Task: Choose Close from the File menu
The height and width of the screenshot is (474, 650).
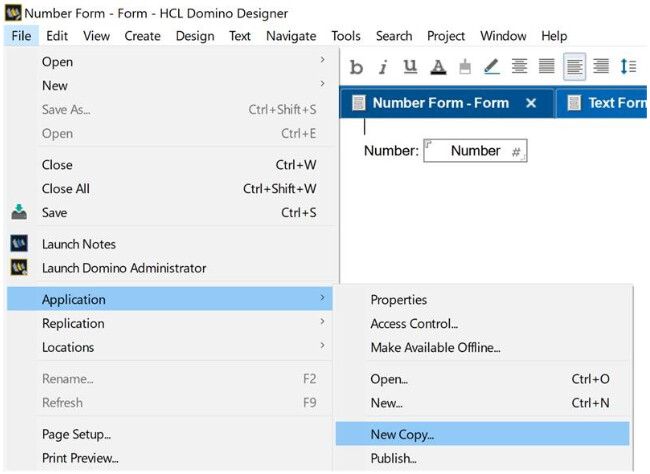Action: (179, 165)
